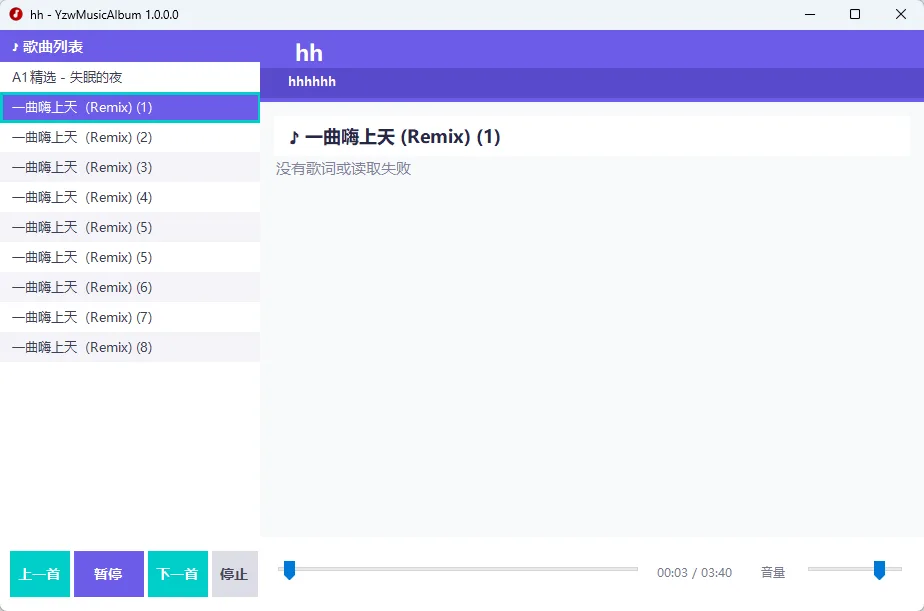Close the YzwMusicAlbum window
Screen dimensions: 924x611
(900, 14)
